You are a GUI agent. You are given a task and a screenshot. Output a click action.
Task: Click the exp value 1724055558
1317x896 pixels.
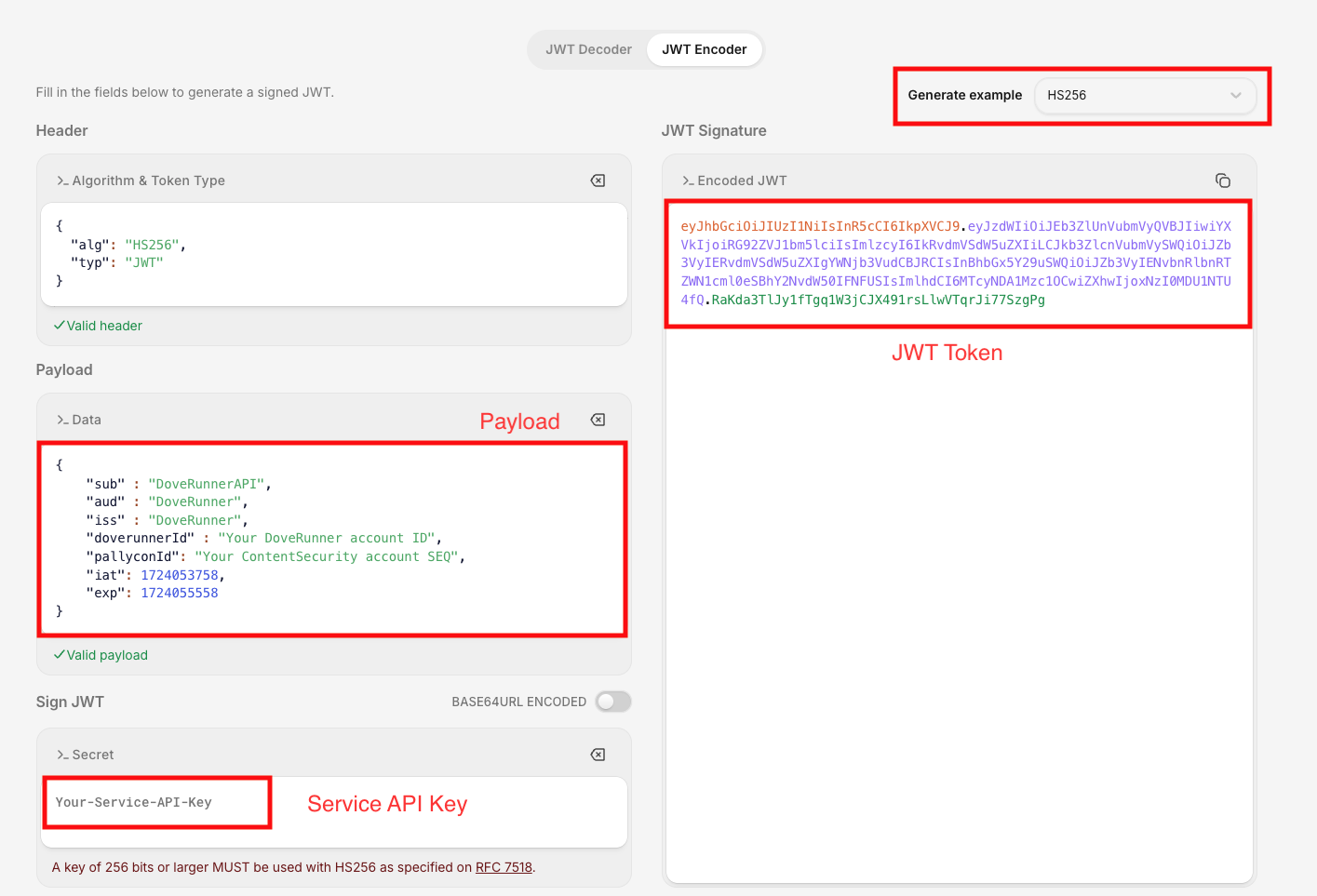(180, 593)
